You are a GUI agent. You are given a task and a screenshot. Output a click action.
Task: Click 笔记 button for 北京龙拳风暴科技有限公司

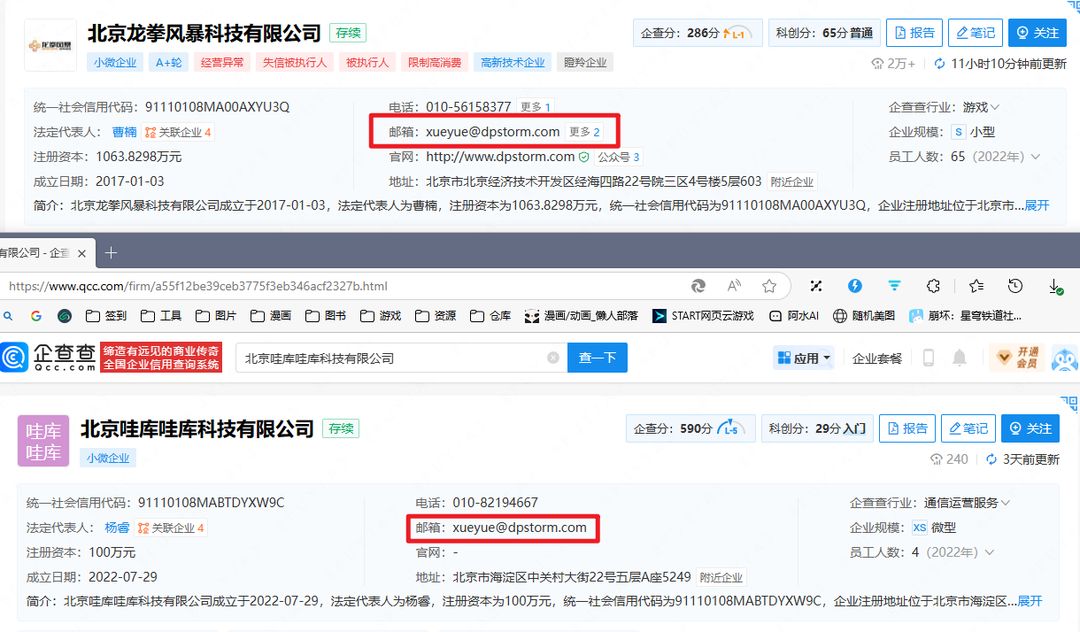point(975,32)
